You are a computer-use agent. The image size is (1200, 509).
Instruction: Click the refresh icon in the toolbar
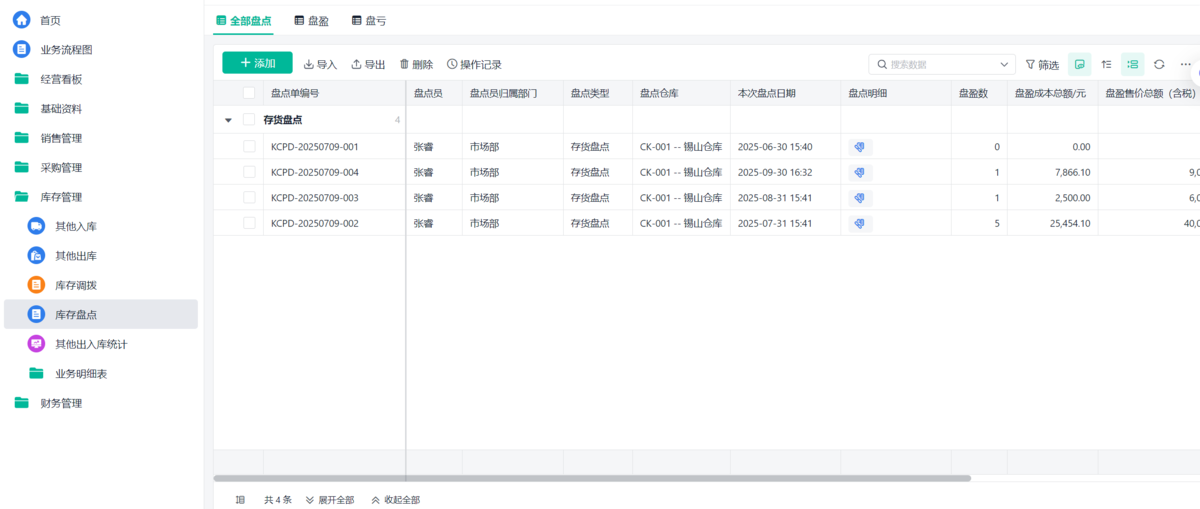[x=1159, y=64]
